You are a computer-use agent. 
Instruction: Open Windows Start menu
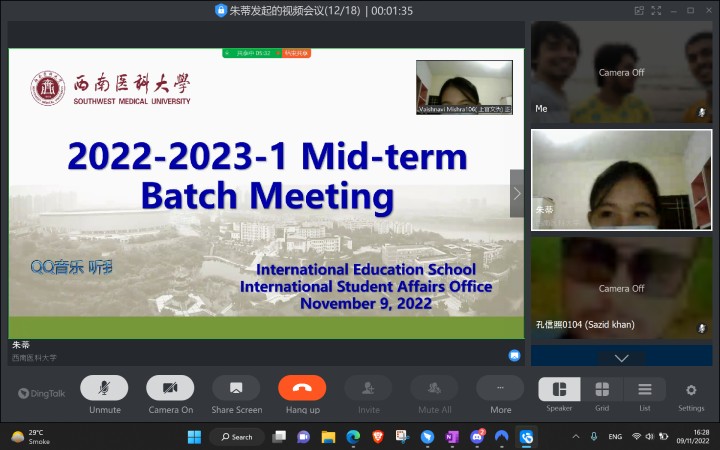click(x=194, y=437)
